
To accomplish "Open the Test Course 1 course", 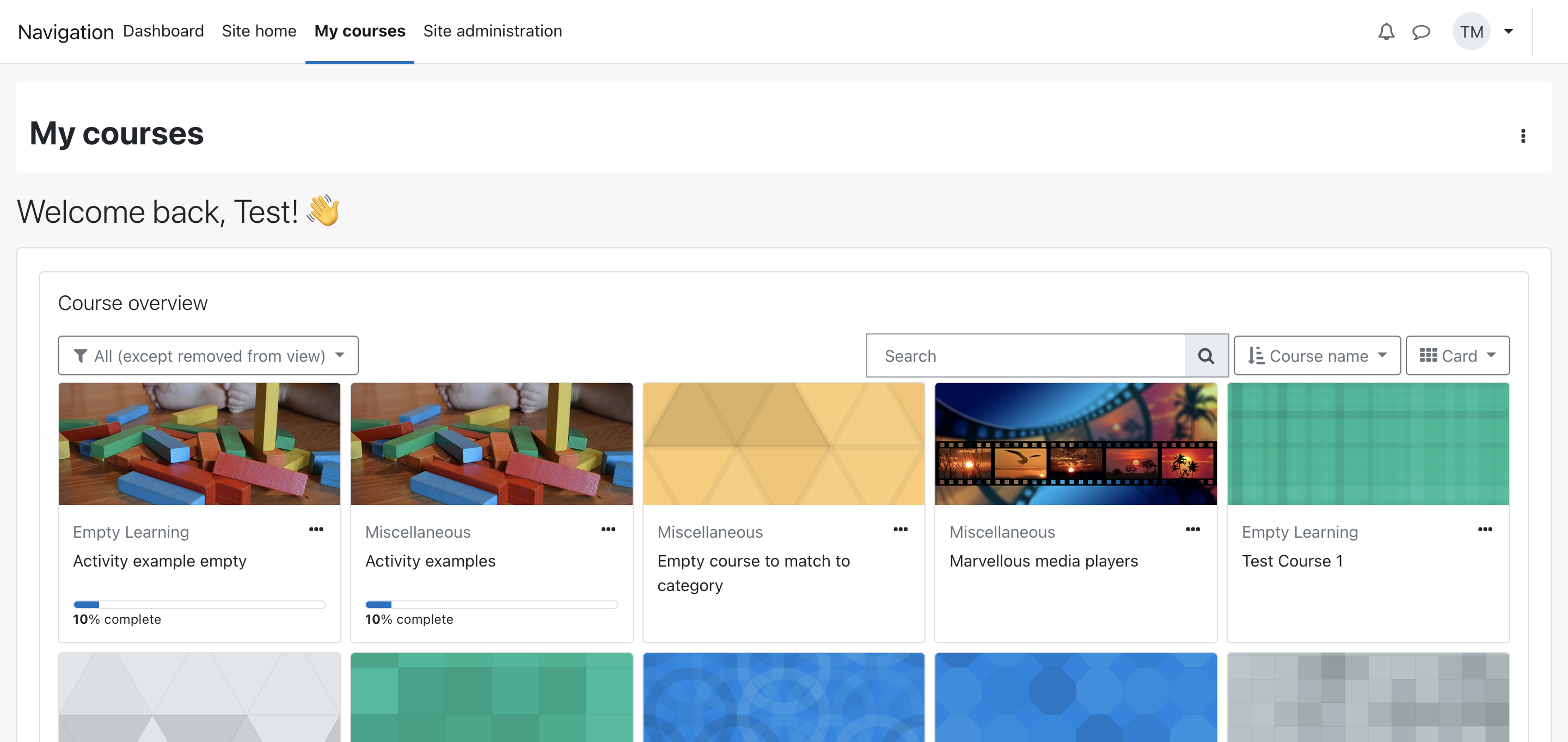I will tap(1293, 561).
